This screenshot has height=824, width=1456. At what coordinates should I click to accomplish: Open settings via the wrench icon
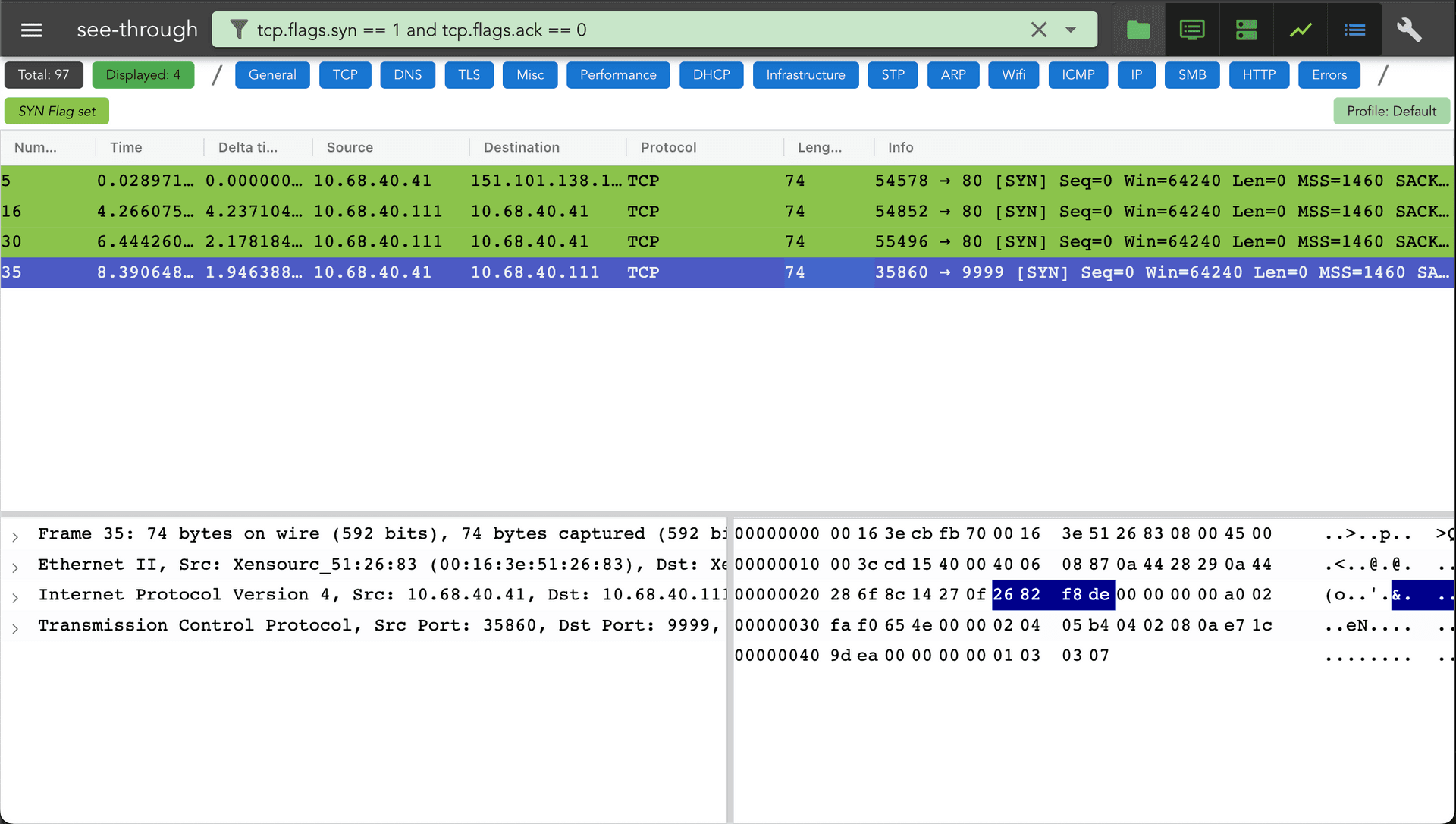click(x=1410, y=30)
